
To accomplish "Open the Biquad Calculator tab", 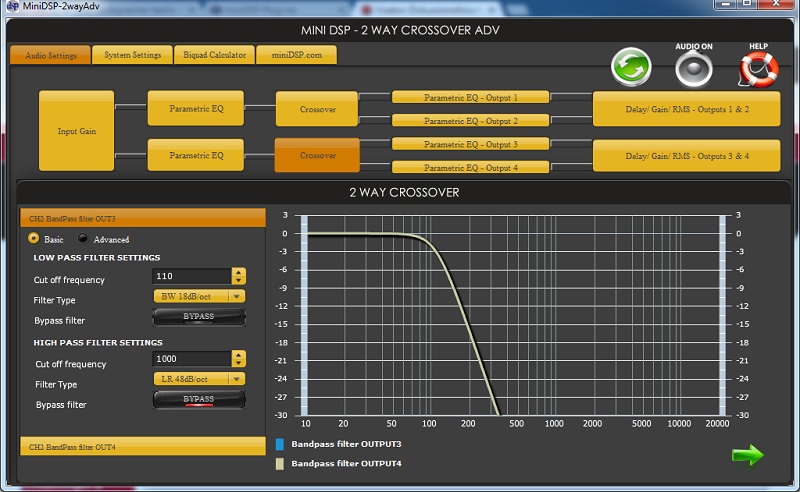I will pyautogui.click(x=214, y=55).
